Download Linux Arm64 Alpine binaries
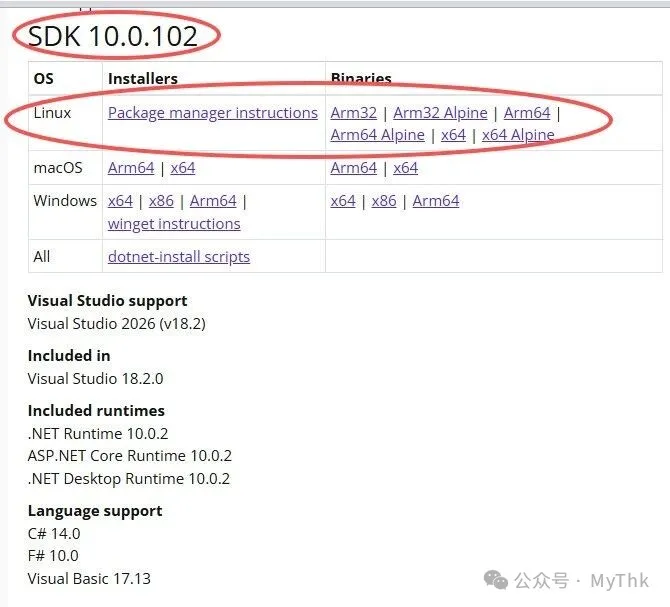This screenshot has width=670, height=607. 378,135
